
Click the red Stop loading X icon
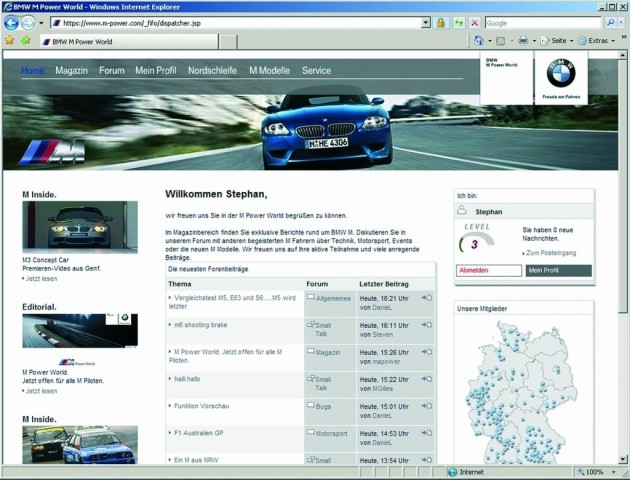(x=475, y=23)
